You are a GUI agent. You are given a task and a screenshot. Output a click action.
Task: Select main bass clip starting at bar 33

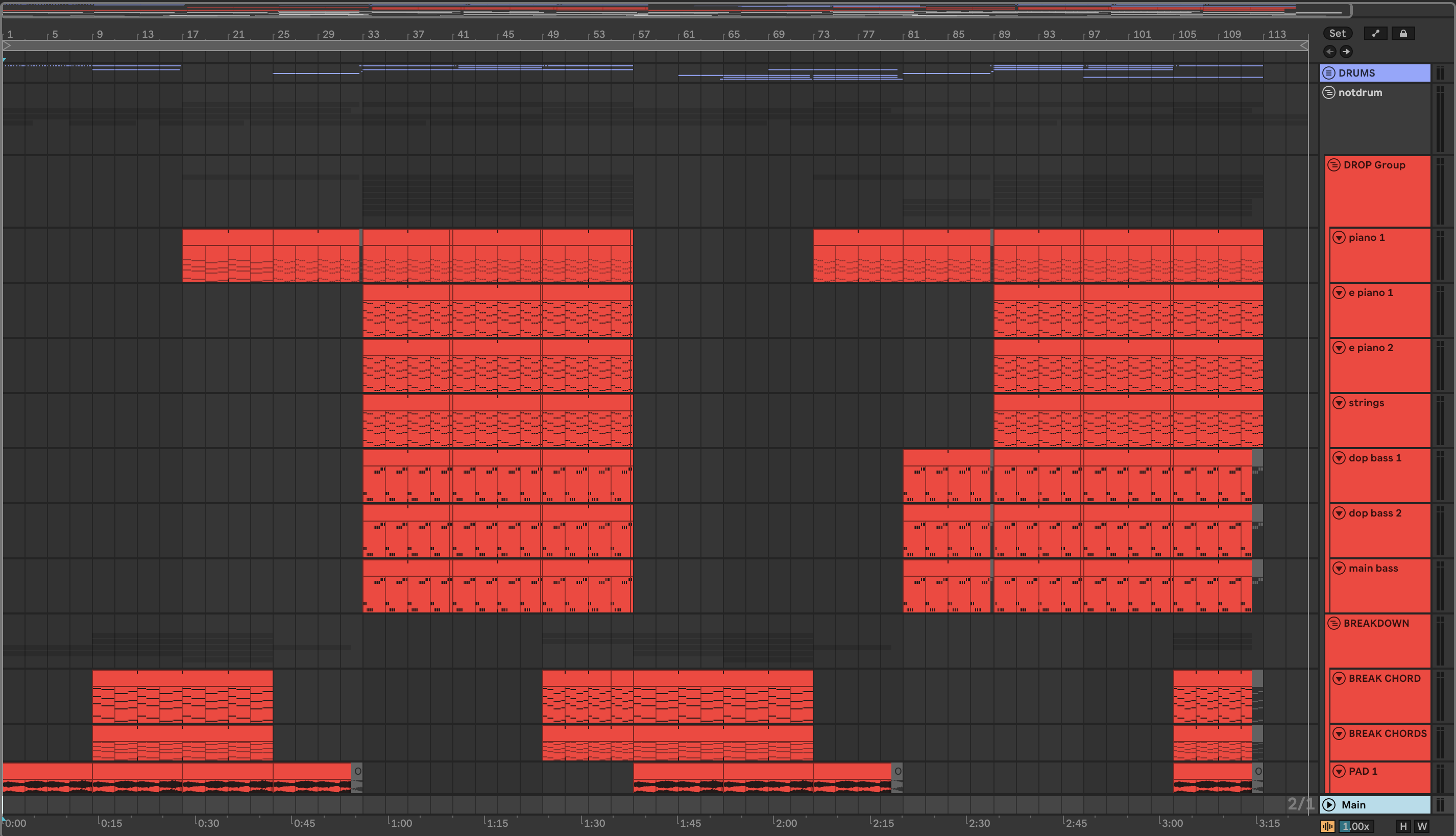pyautogui.click(x=407, y=586)
